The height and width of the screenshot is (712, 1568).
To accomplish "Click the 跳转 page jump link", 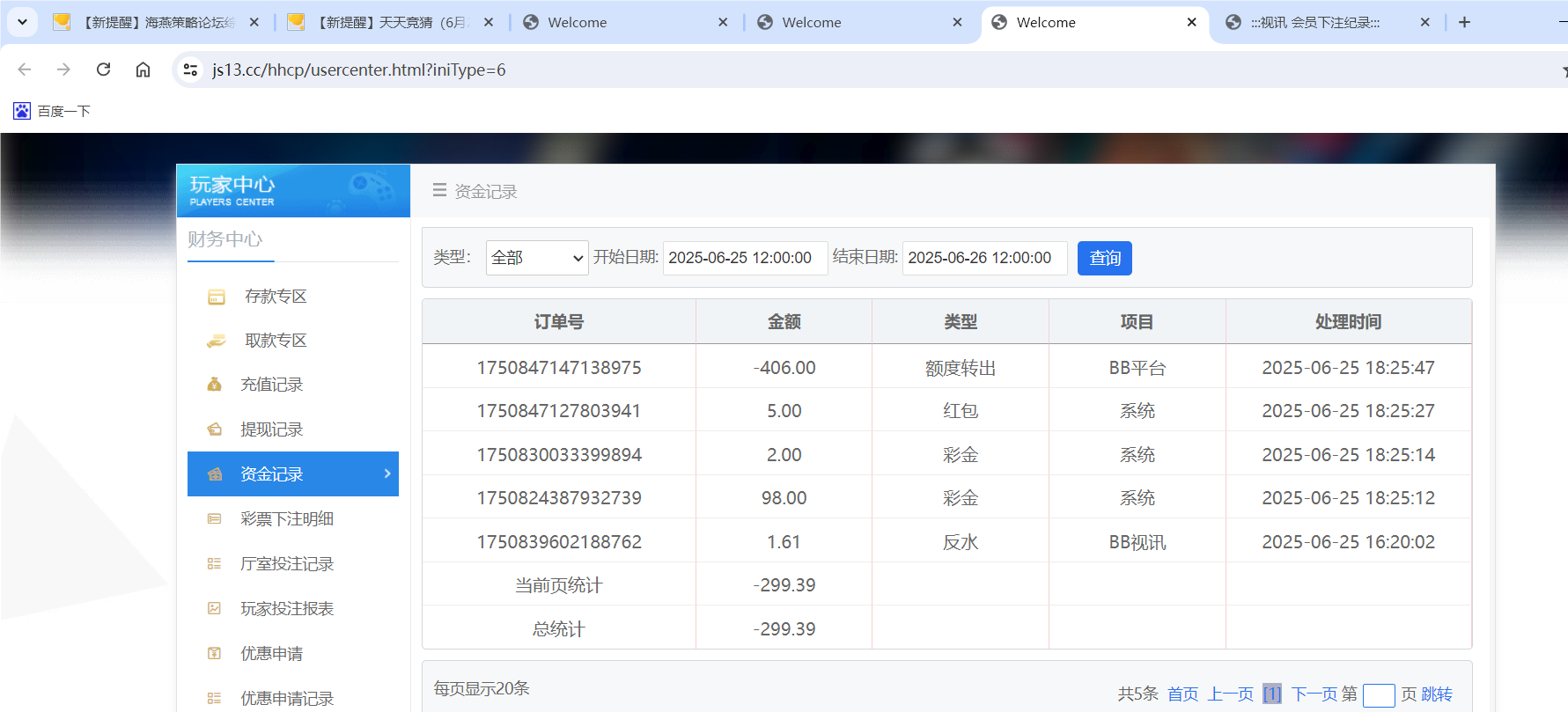I will click(1437, 694).
